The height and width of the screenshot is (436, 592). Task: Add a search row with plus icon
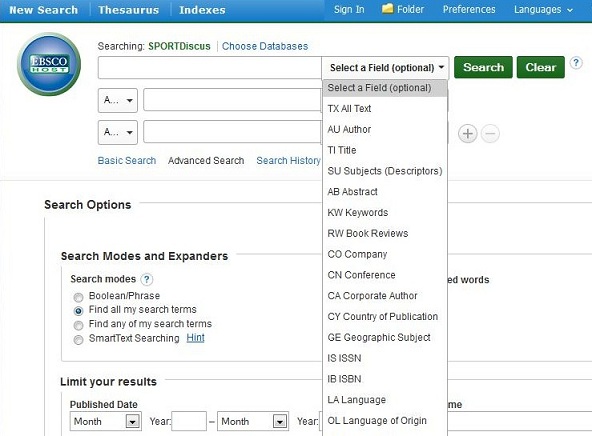[x=467, y=134]
